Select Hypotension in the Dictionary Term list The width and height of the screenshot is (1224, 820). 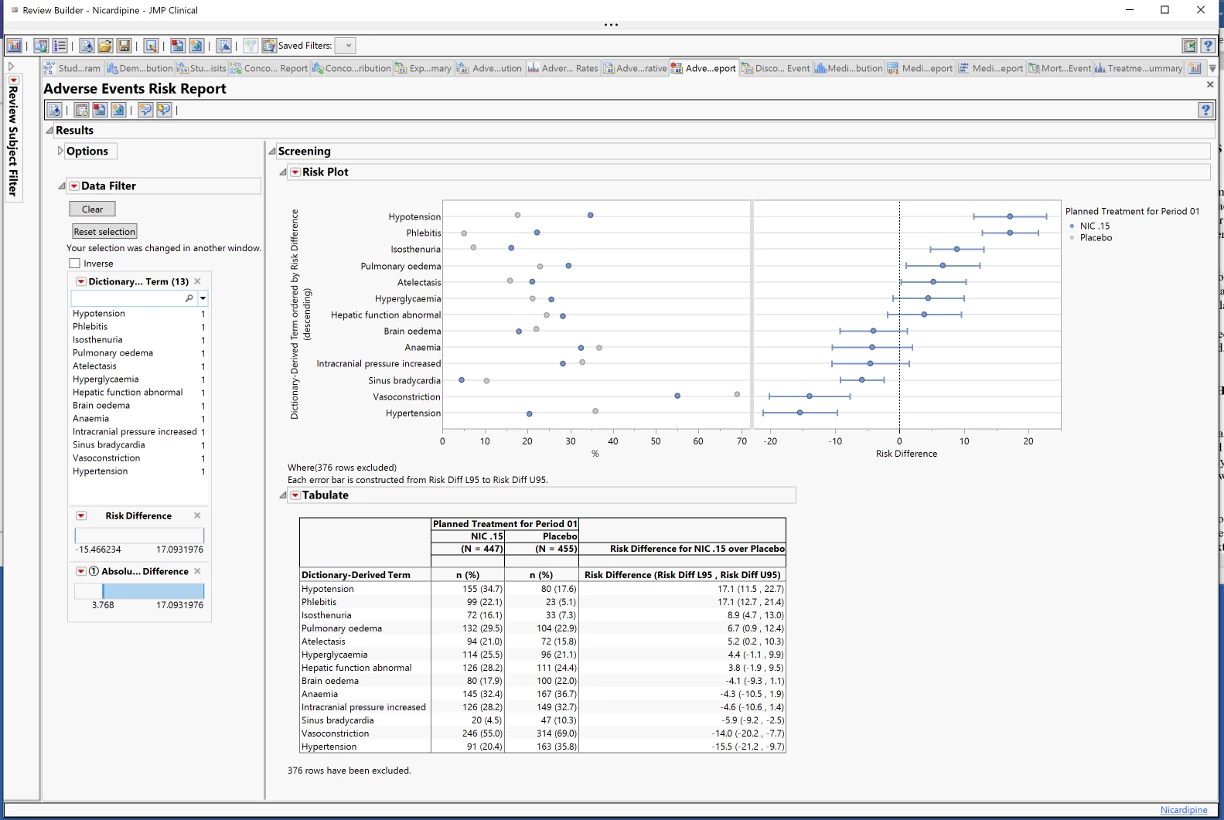[97, 313]
